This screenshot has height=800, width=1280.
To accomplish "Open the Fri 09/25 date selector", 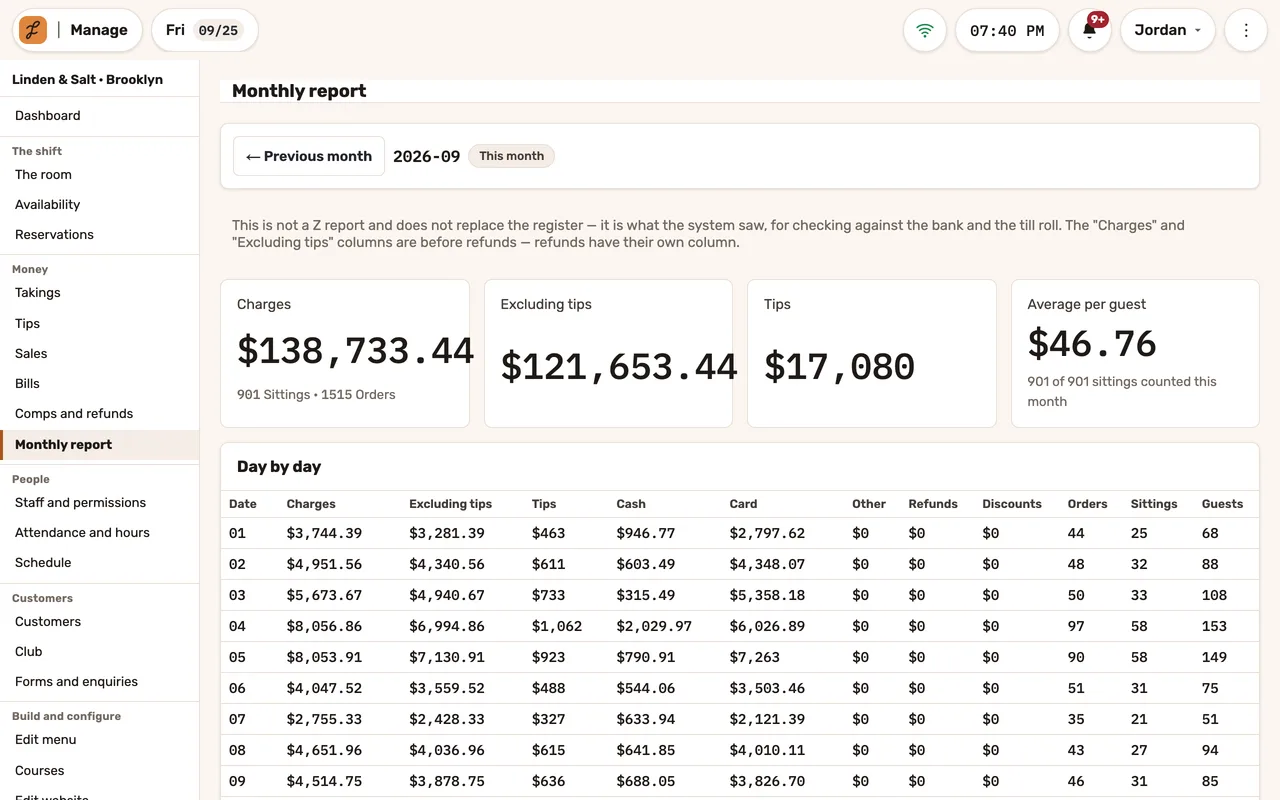I will pos(205,30).
